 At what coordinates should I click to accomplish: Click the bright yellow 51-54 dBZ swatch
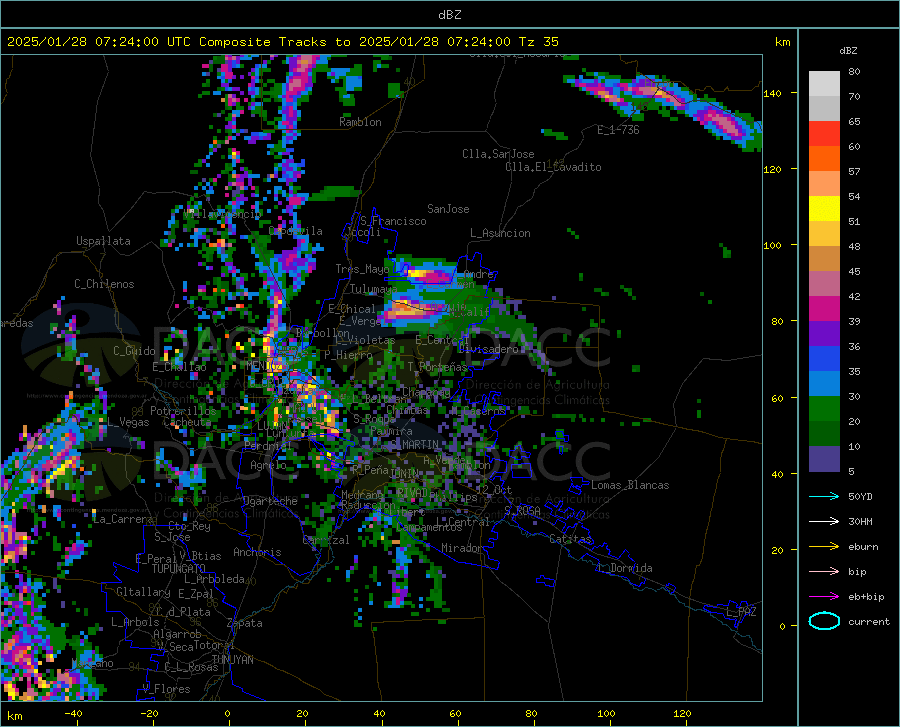(824, 209)
